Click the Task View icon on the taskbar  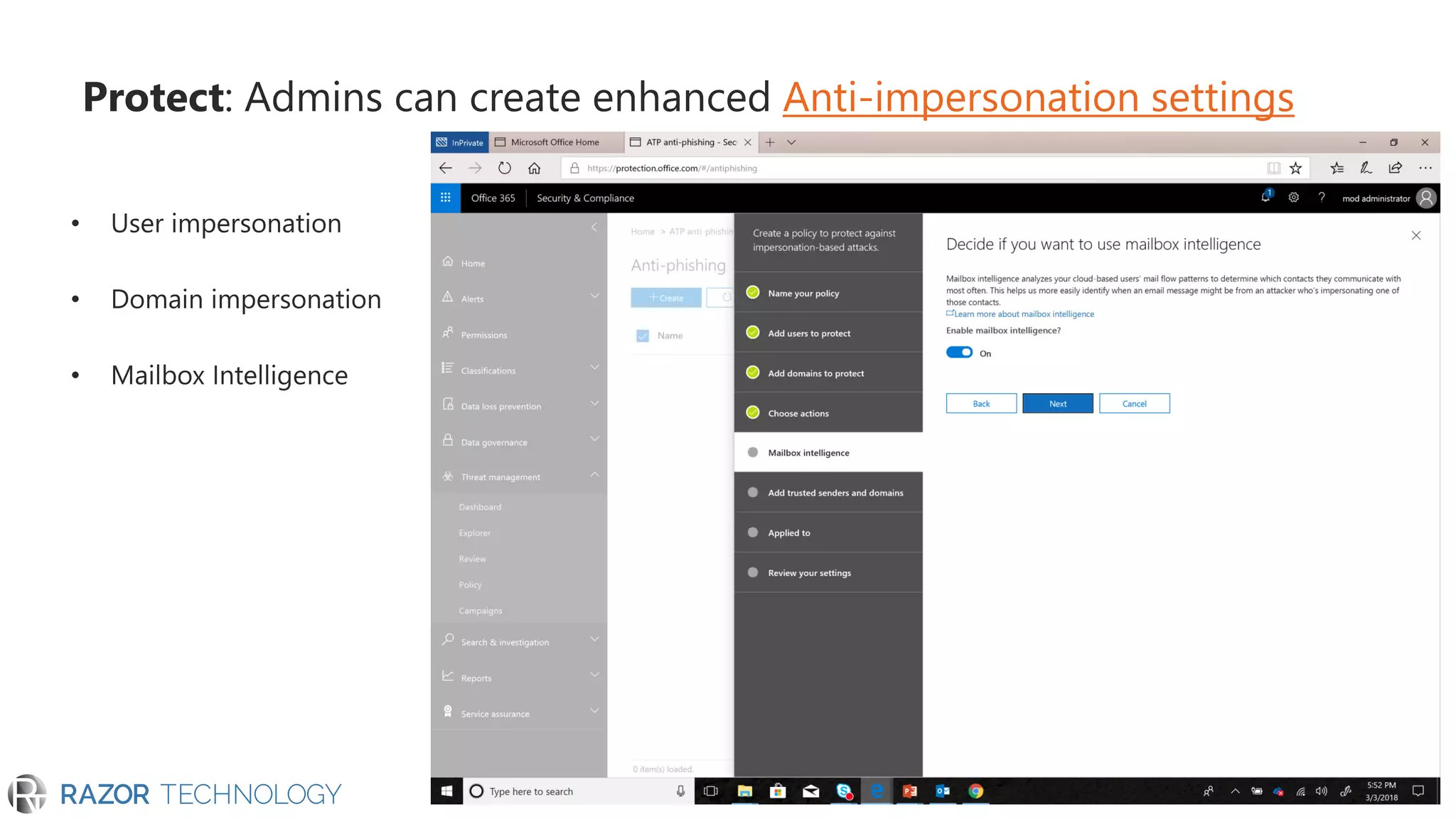(x=710, y=791)
